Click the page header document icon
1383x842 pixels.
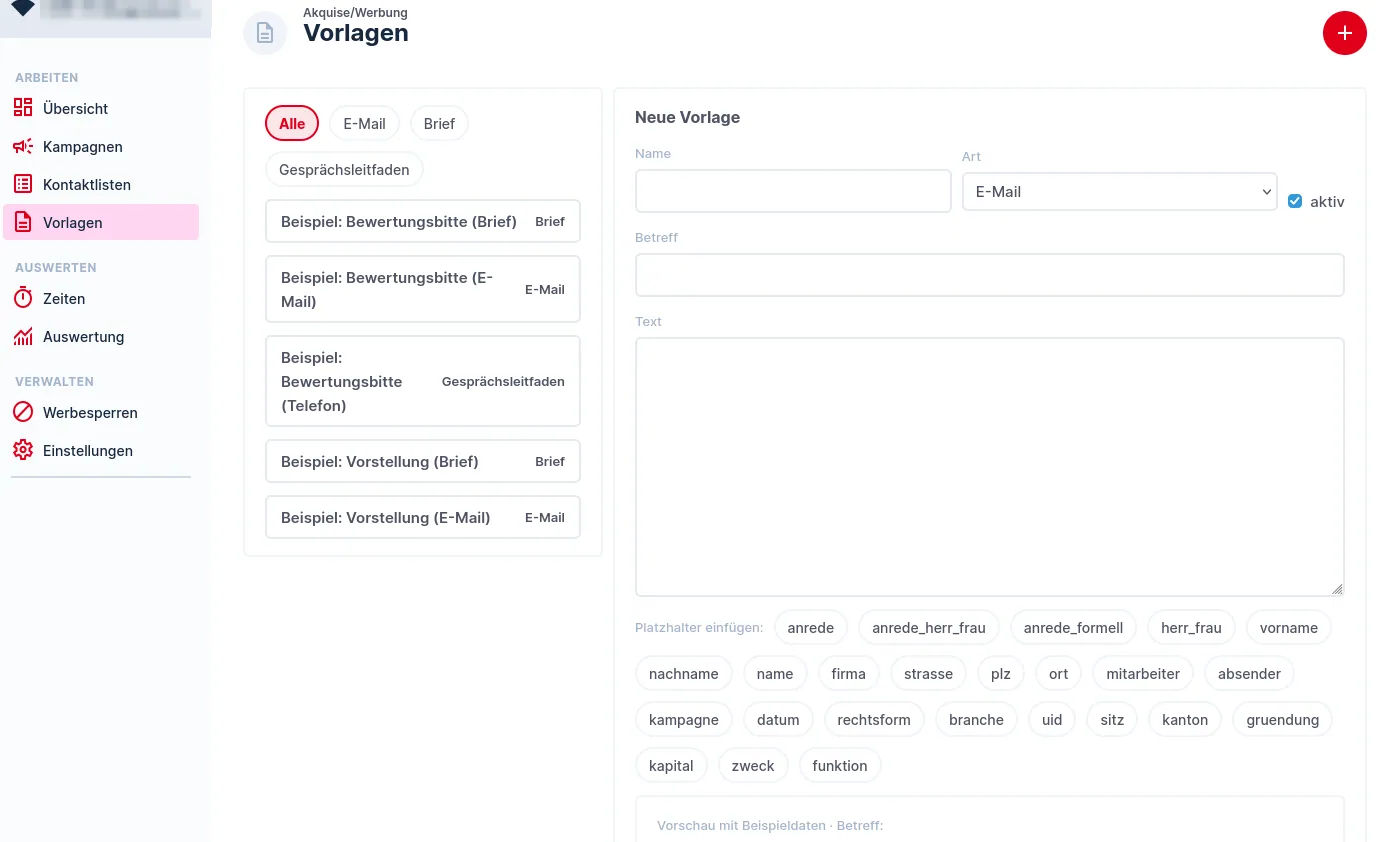[x=265, y=33]
